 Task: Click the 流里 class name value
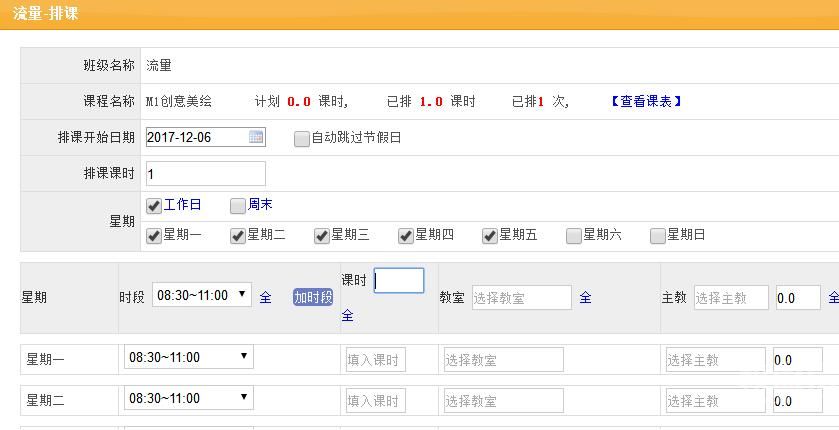tap(159, 66)
